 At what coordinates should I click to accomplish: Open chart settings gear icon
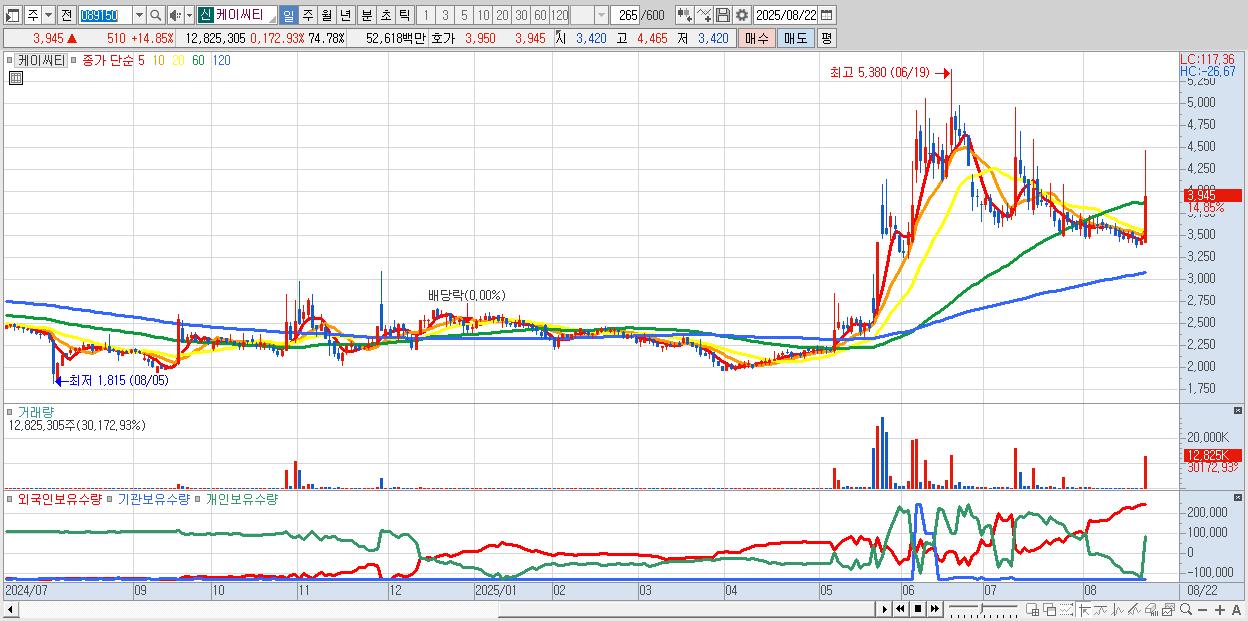[x=741, y=15]
